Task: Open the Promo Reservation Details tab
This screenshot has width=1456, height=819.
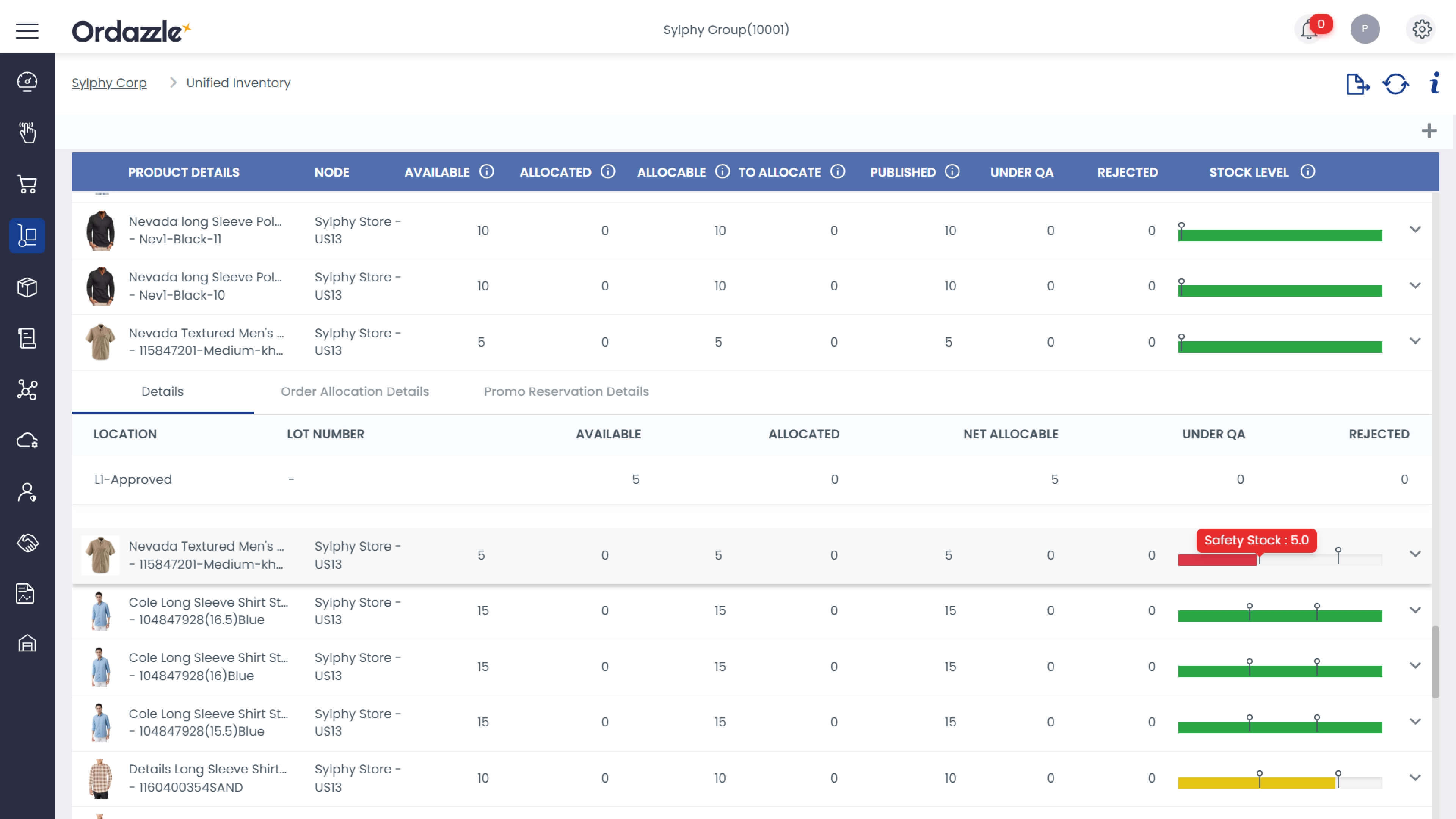Action: pos(566,391)
